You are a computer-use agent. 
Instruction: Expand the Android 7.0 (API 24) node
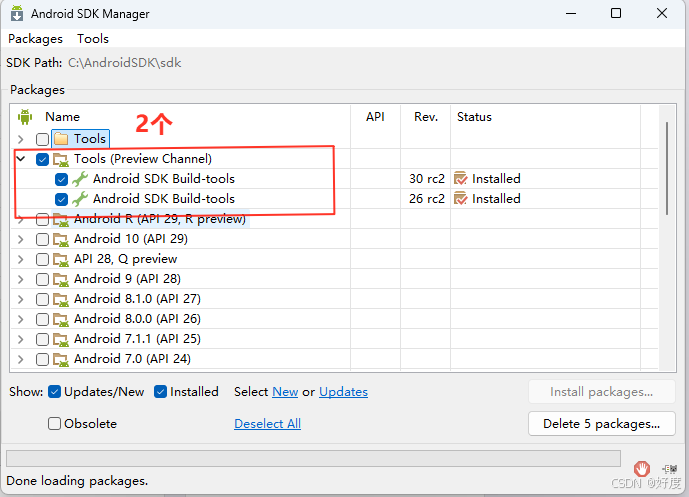(x=20, y=359)
